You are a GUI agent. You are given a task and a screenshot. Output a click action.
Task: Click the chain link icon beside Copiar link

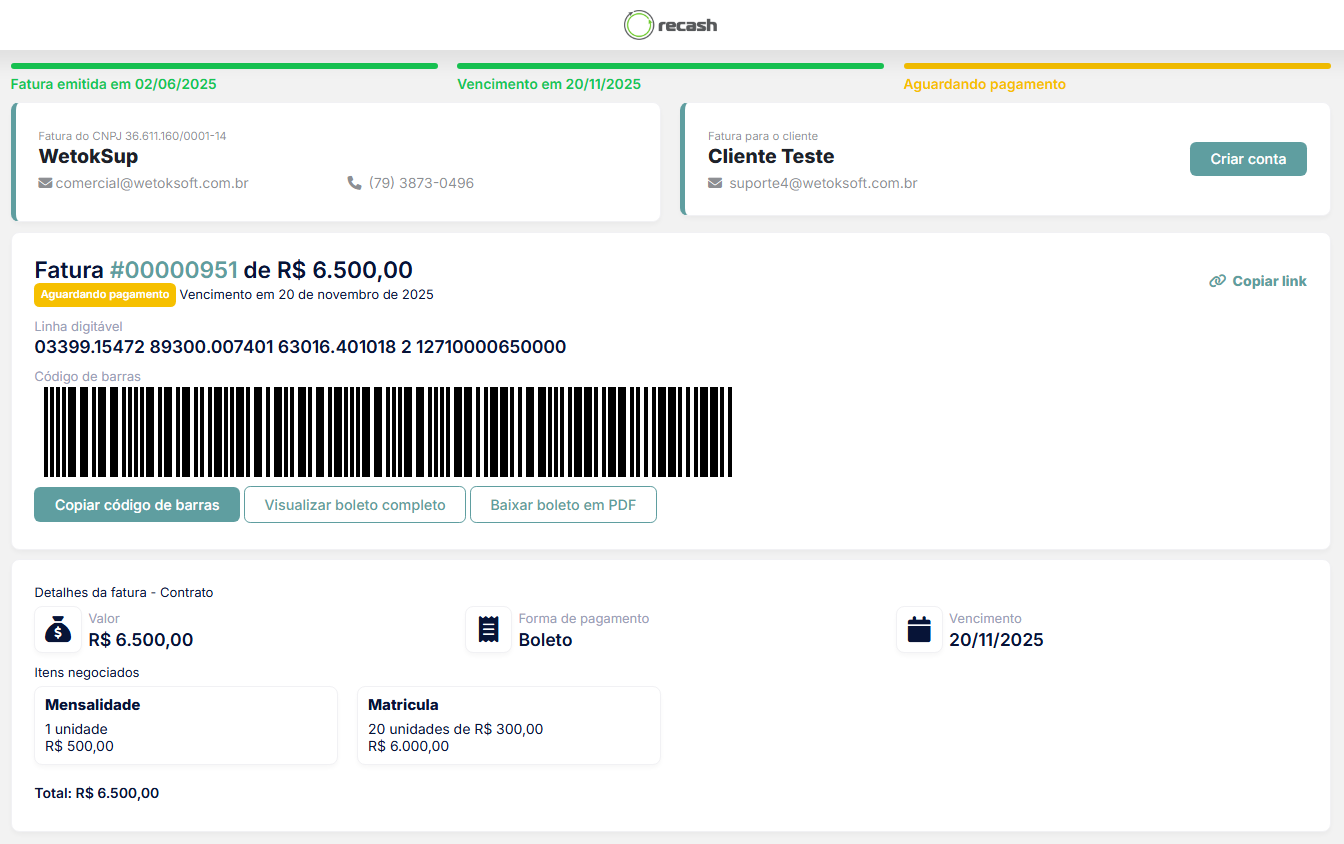point(1217,281)
